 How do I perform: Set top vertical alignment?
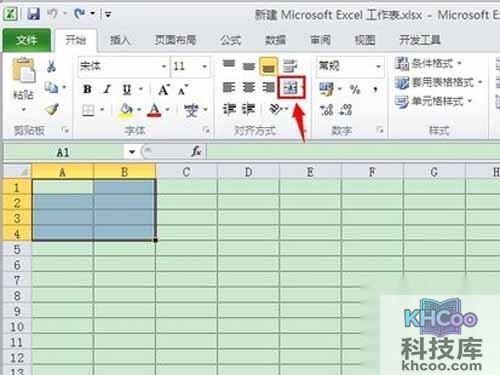tap(229, 64)
